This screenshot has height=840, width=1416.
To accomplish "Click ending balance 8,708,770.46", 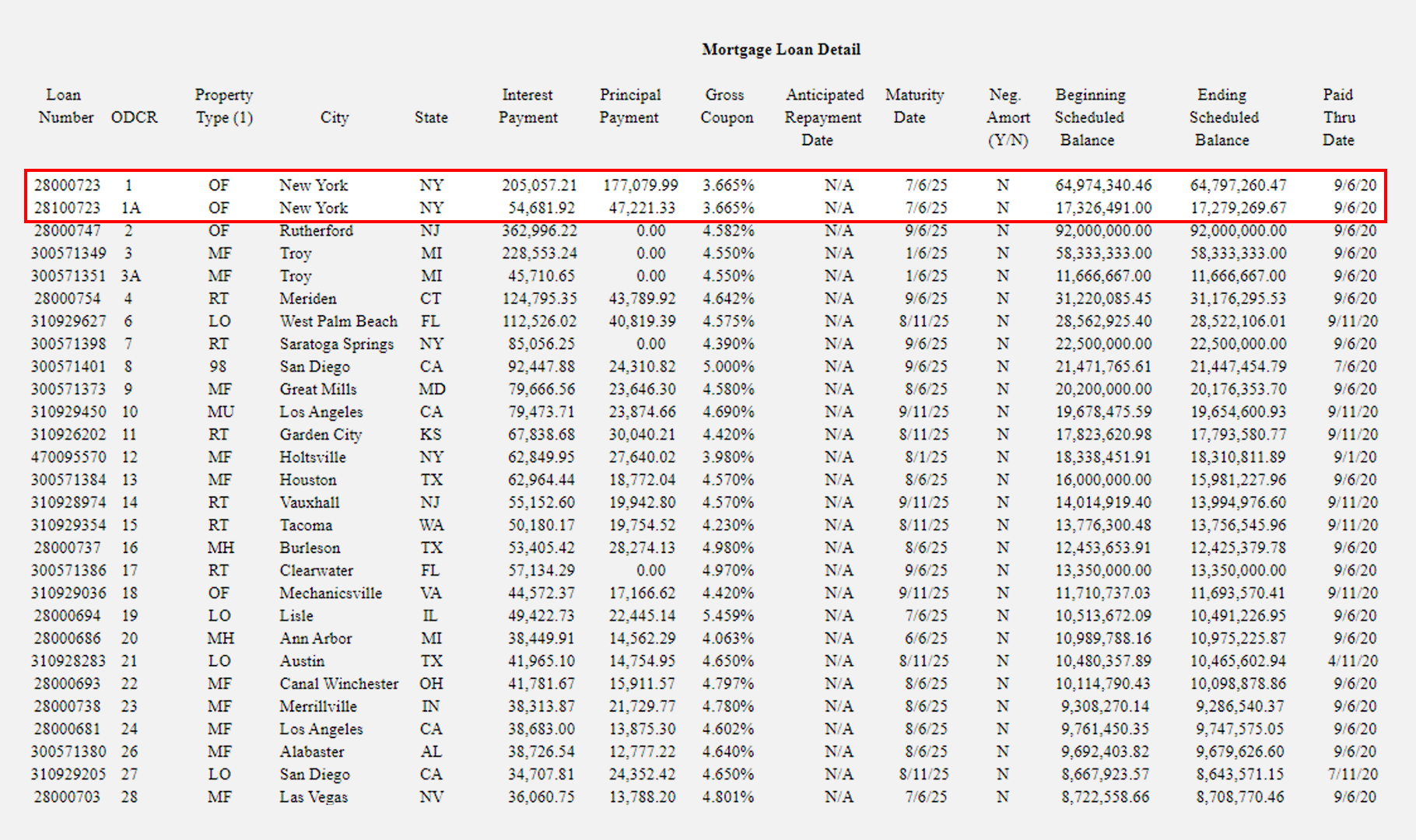I will coord(1239,796).
